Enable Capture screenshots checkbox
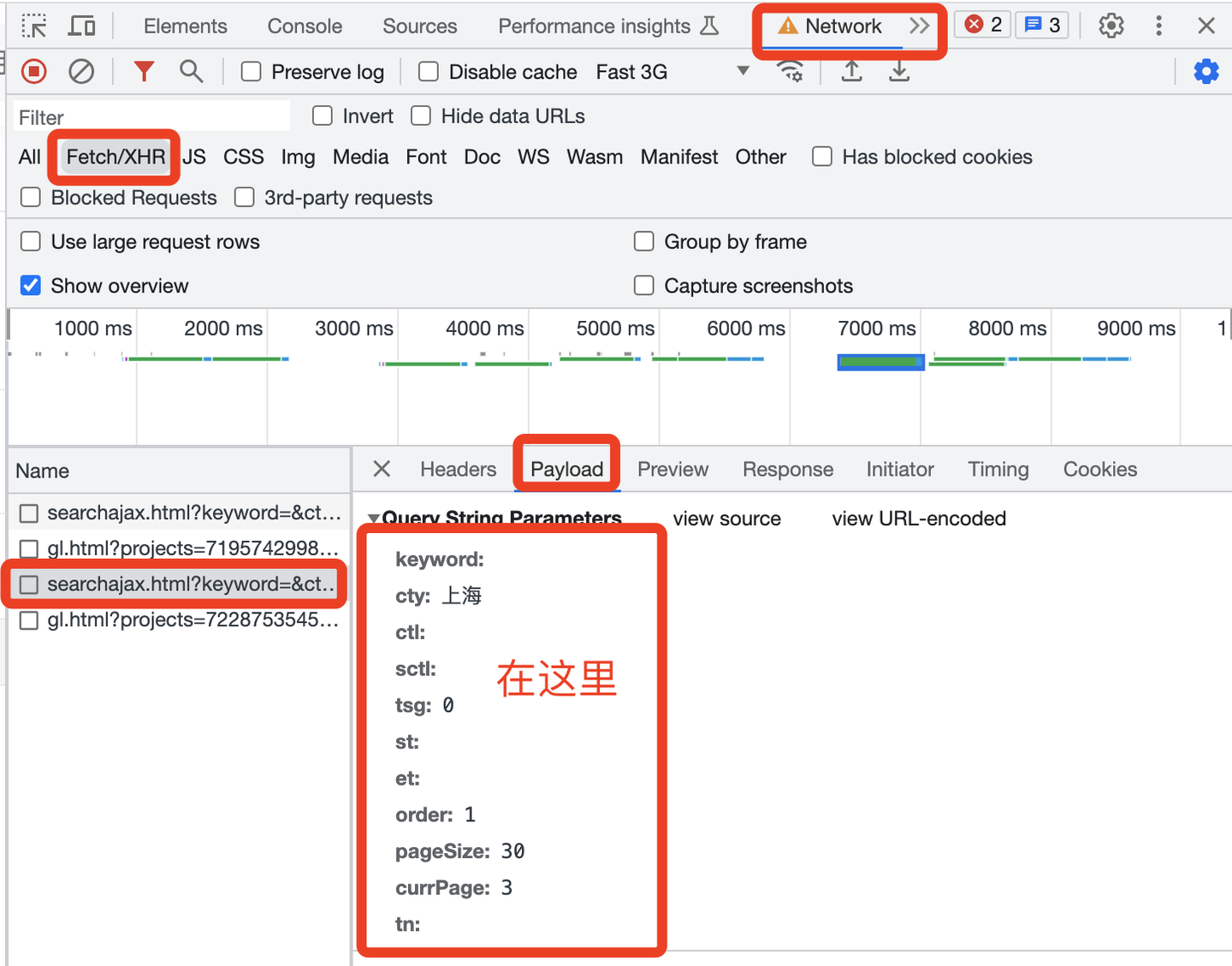Screen dimensions: 1232x966 (644, 286)
